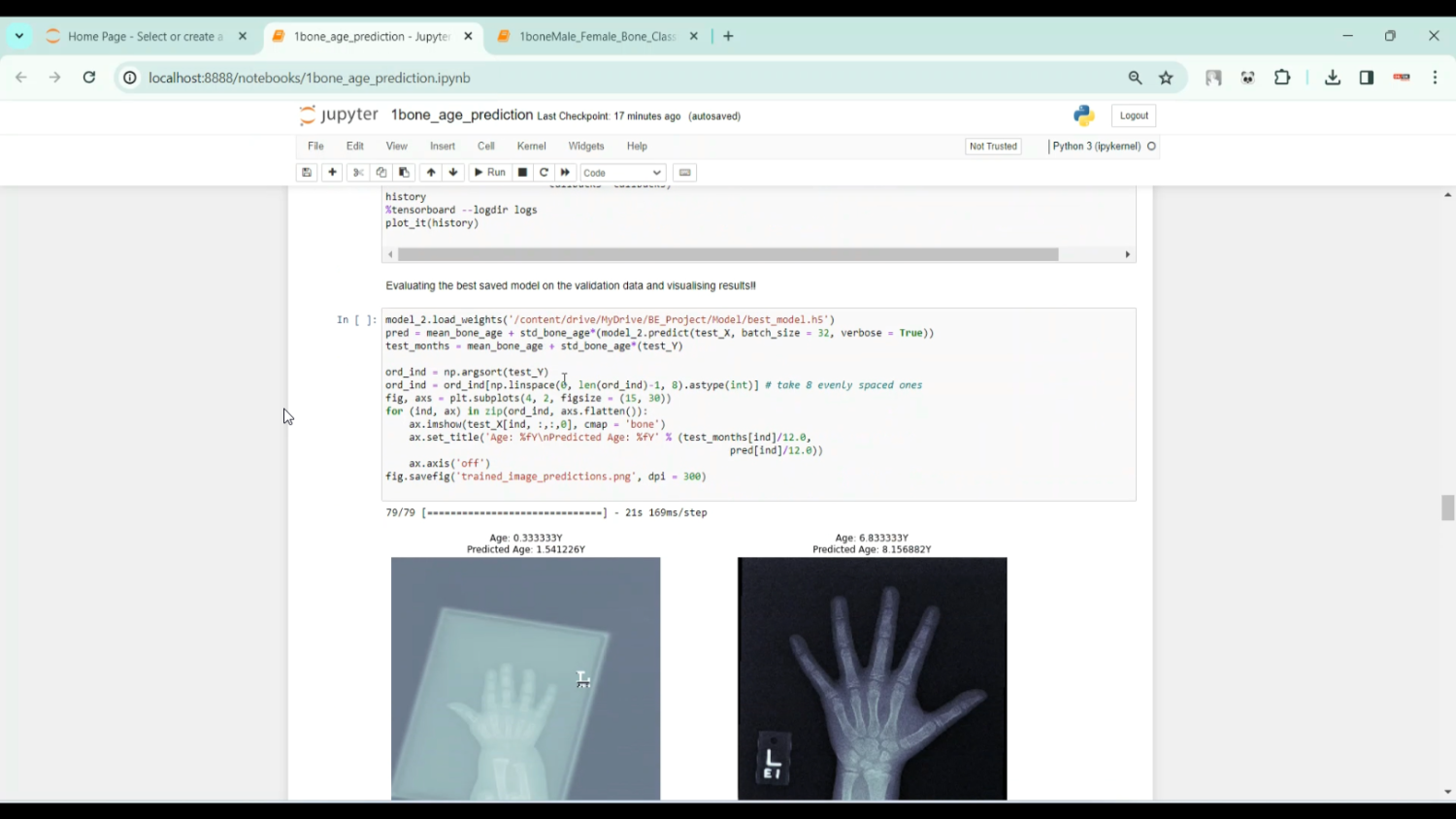Image resolution: width=1456 pixels, height=819 pixels.
Task: Open the Chrome extensions puzzle icon
Action: [1282, 78]
